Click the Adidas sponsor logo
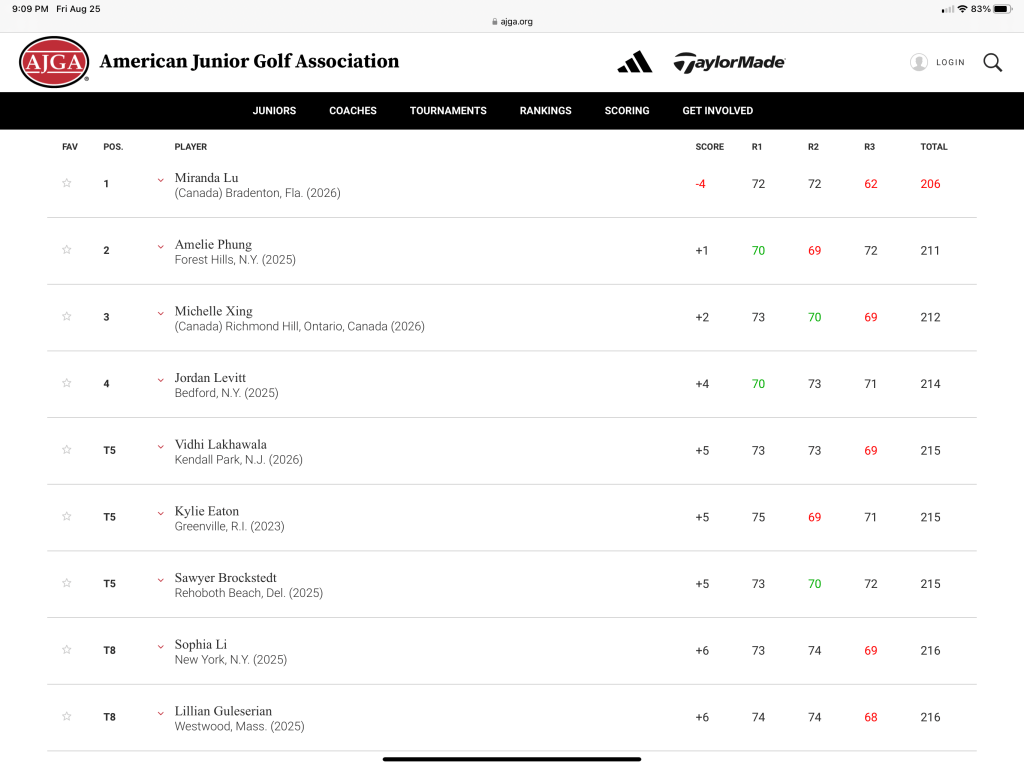The width and height of the screenshot is (1024, 767). click(x=634, y=62)
